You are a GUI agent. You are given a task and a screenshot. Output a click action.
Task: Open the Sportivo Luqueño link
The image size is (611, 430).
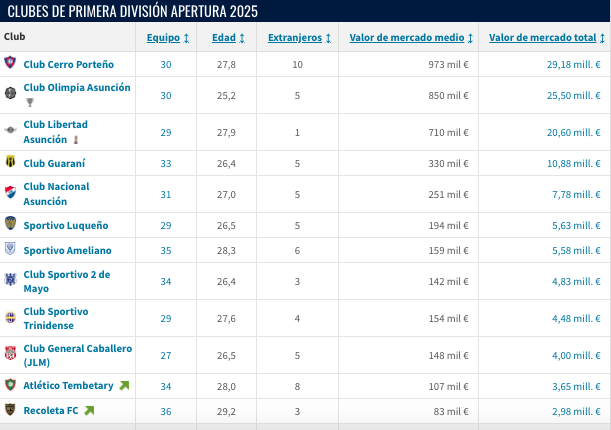[x=66, y=226]
